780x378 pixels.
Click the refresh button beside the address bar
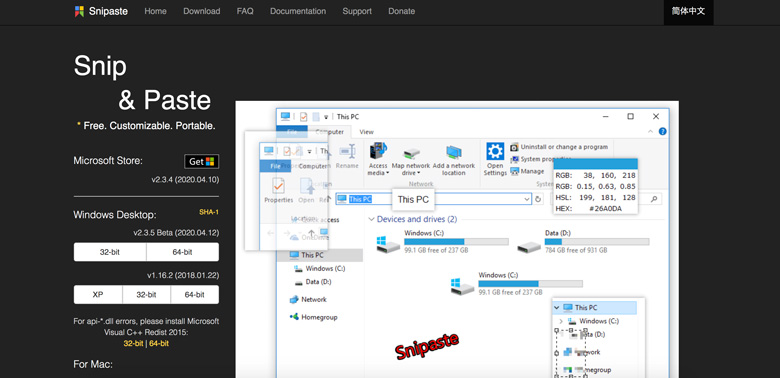tap(538, 199)
